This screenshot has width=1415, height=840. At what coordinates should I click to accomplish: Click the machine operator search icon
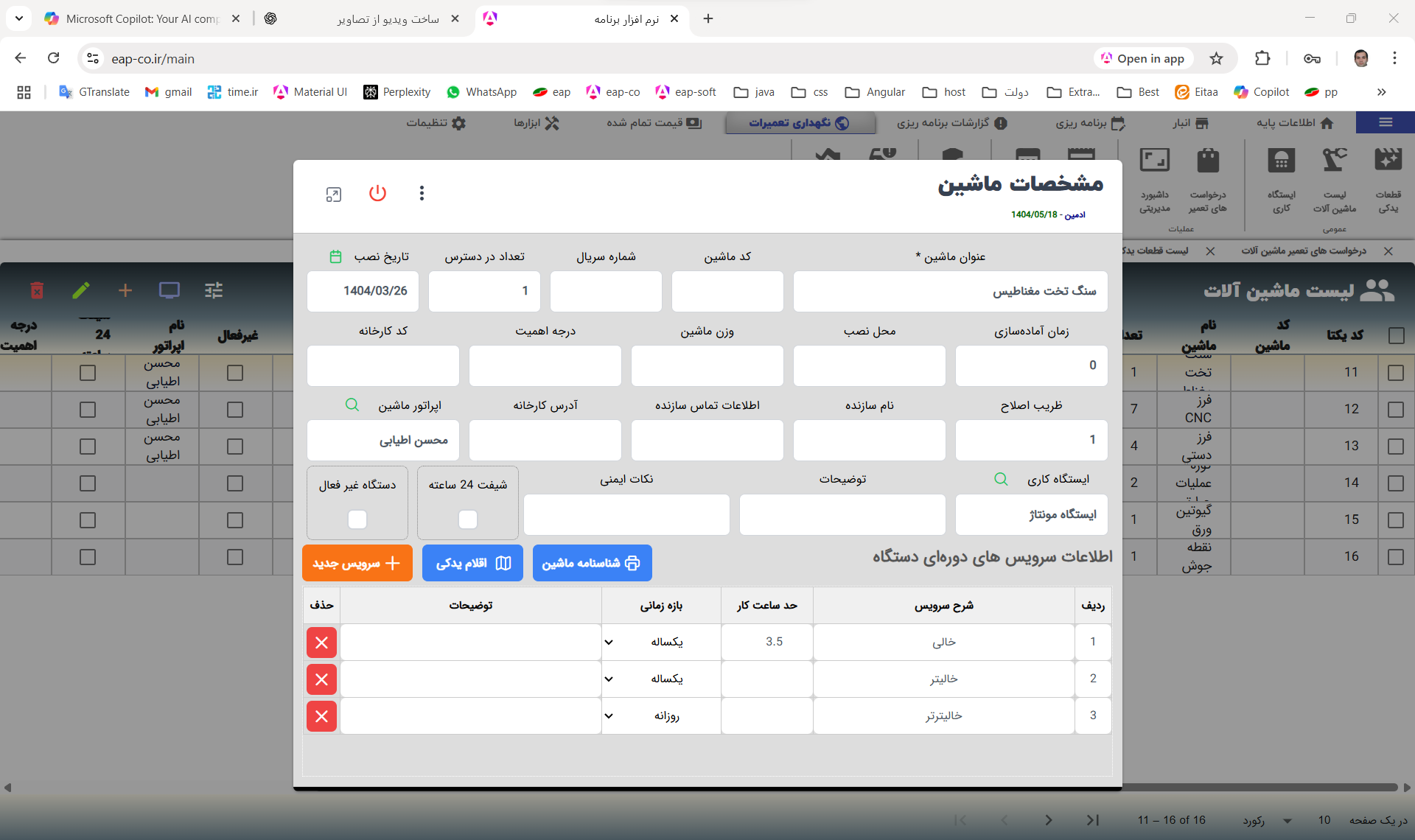coord(352,405)
